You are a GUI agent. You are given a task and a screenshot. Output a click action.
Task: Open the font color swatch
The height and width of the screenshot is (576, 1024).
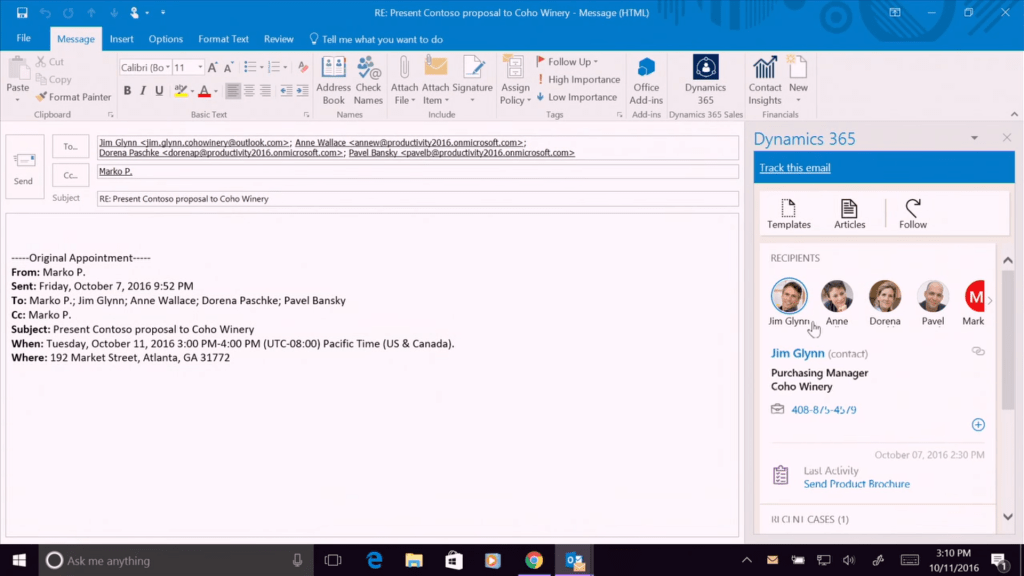[205, 89]
